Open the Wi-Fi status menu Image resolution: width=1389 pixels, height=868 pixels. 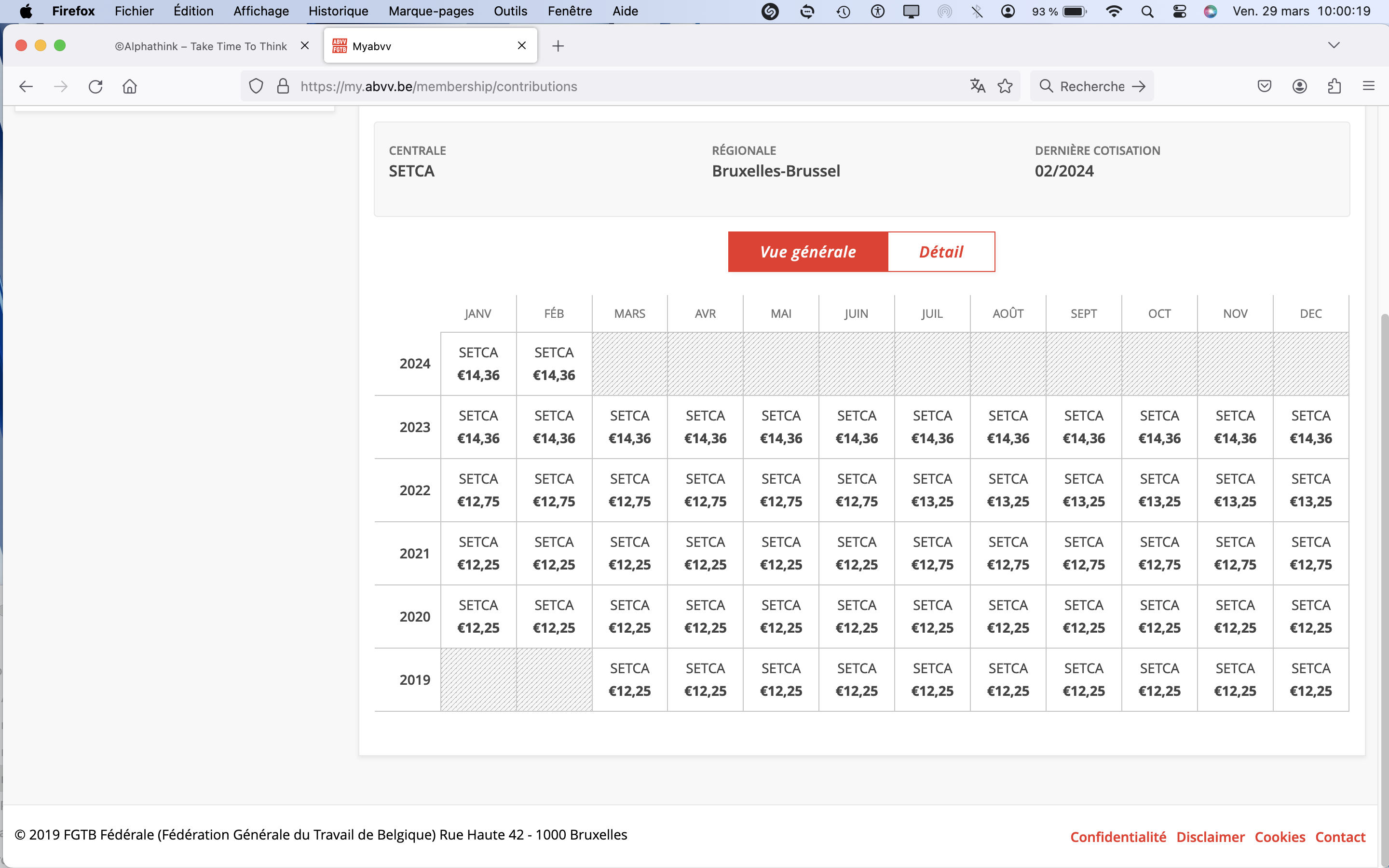pos(1114,11)
